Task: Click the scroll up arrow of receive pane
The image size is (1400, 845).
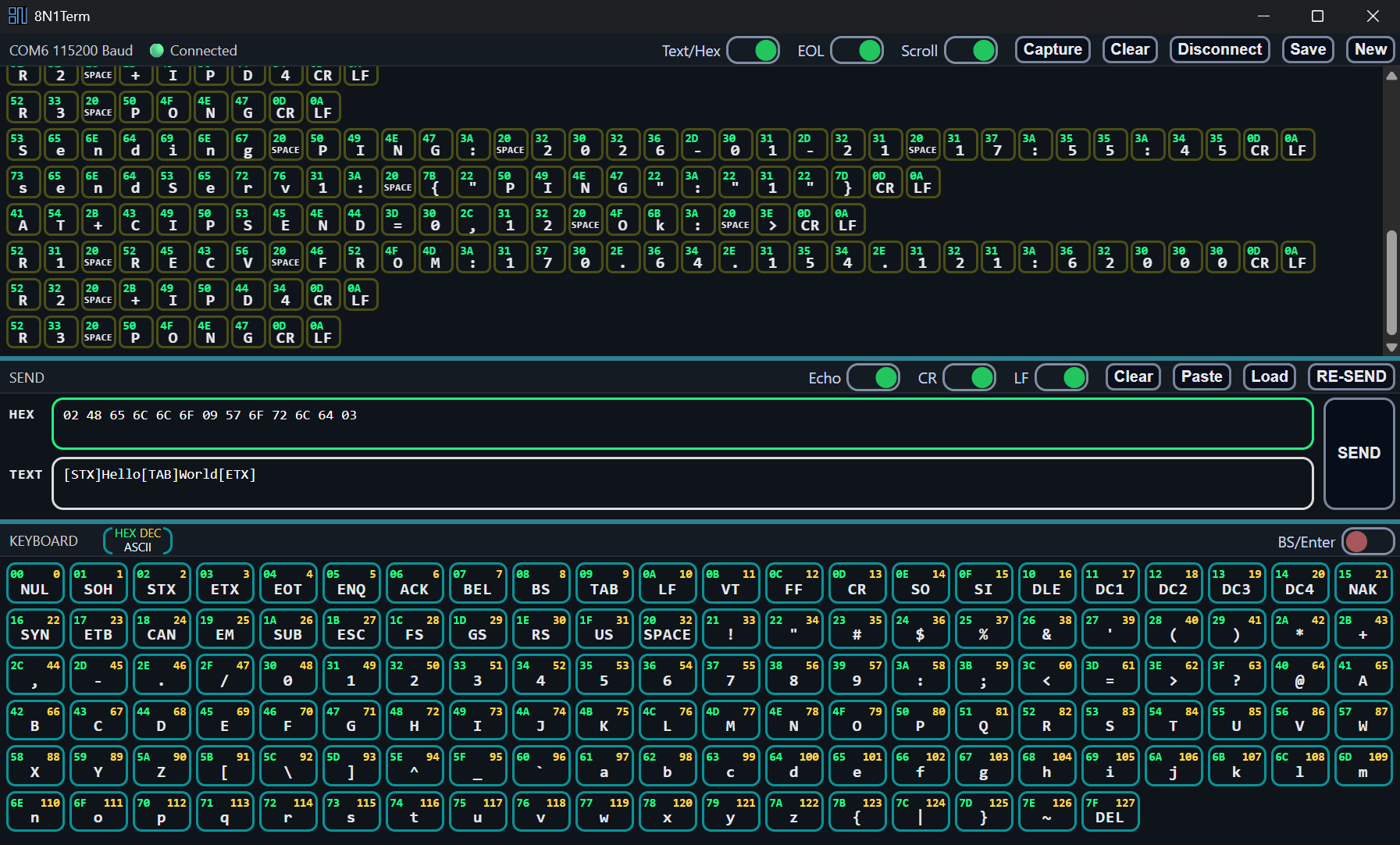Action: pos(1391,76)
